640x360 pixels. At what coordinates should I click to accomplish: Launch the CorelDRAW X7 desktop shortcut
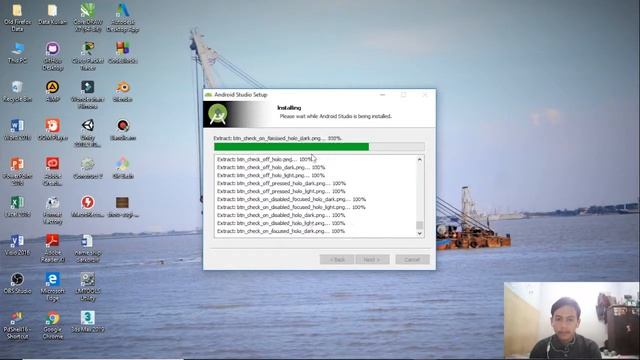tap(88, 18)
